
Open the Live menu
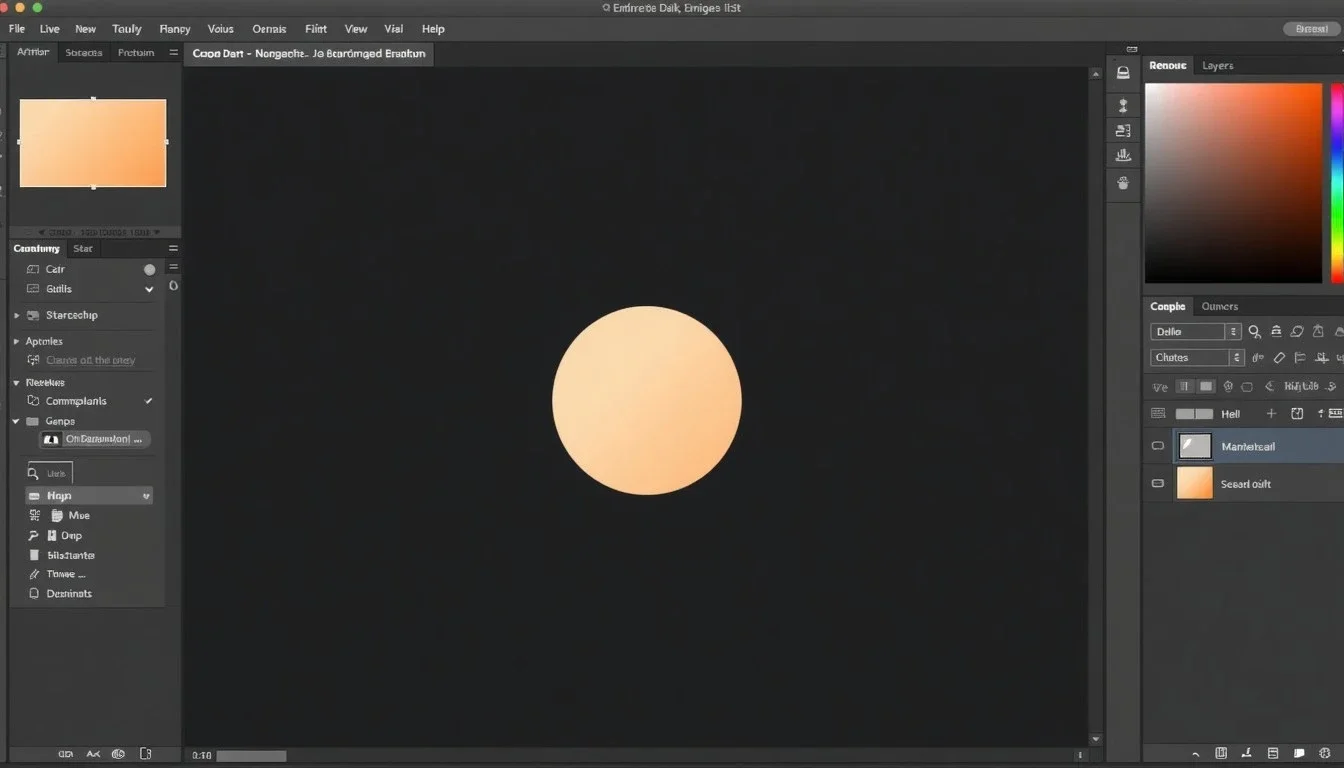click(49, 29)
